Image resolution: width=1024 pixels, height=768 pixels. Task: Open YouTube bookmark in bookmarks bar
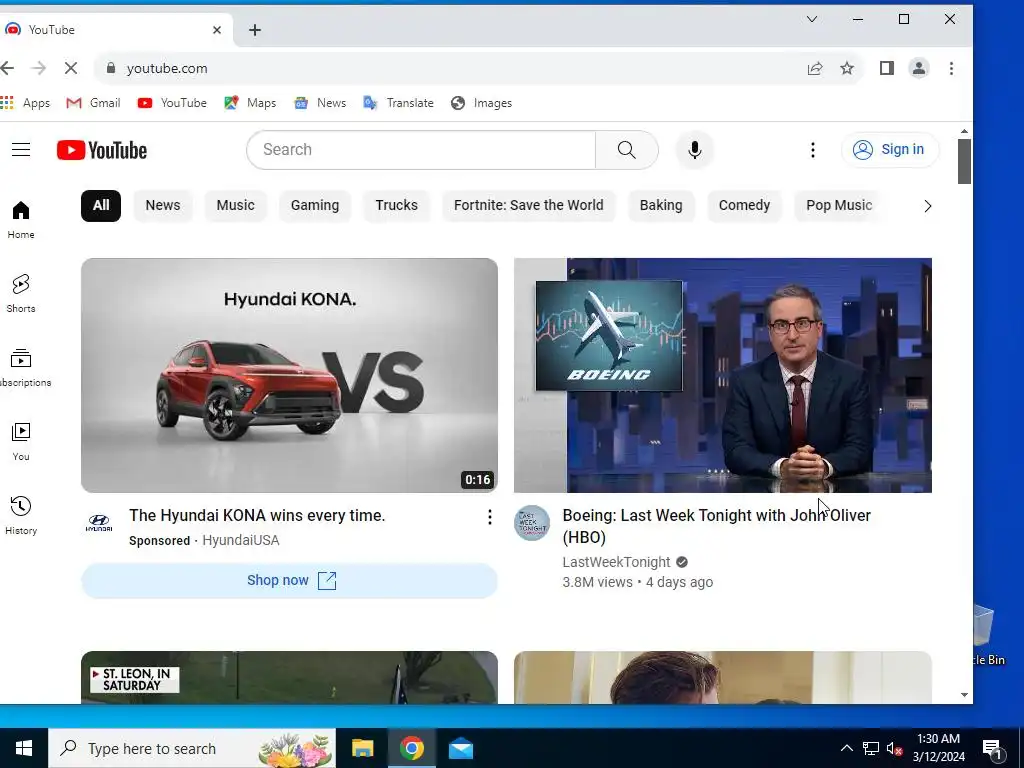[172, 103]
